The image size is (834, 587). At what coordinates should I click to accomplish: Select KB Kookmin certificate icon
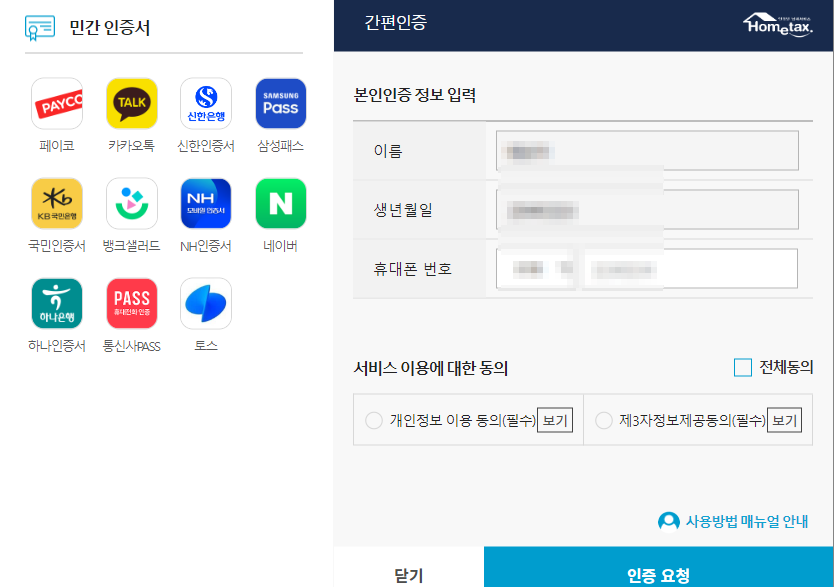click(x=57, y=204)
